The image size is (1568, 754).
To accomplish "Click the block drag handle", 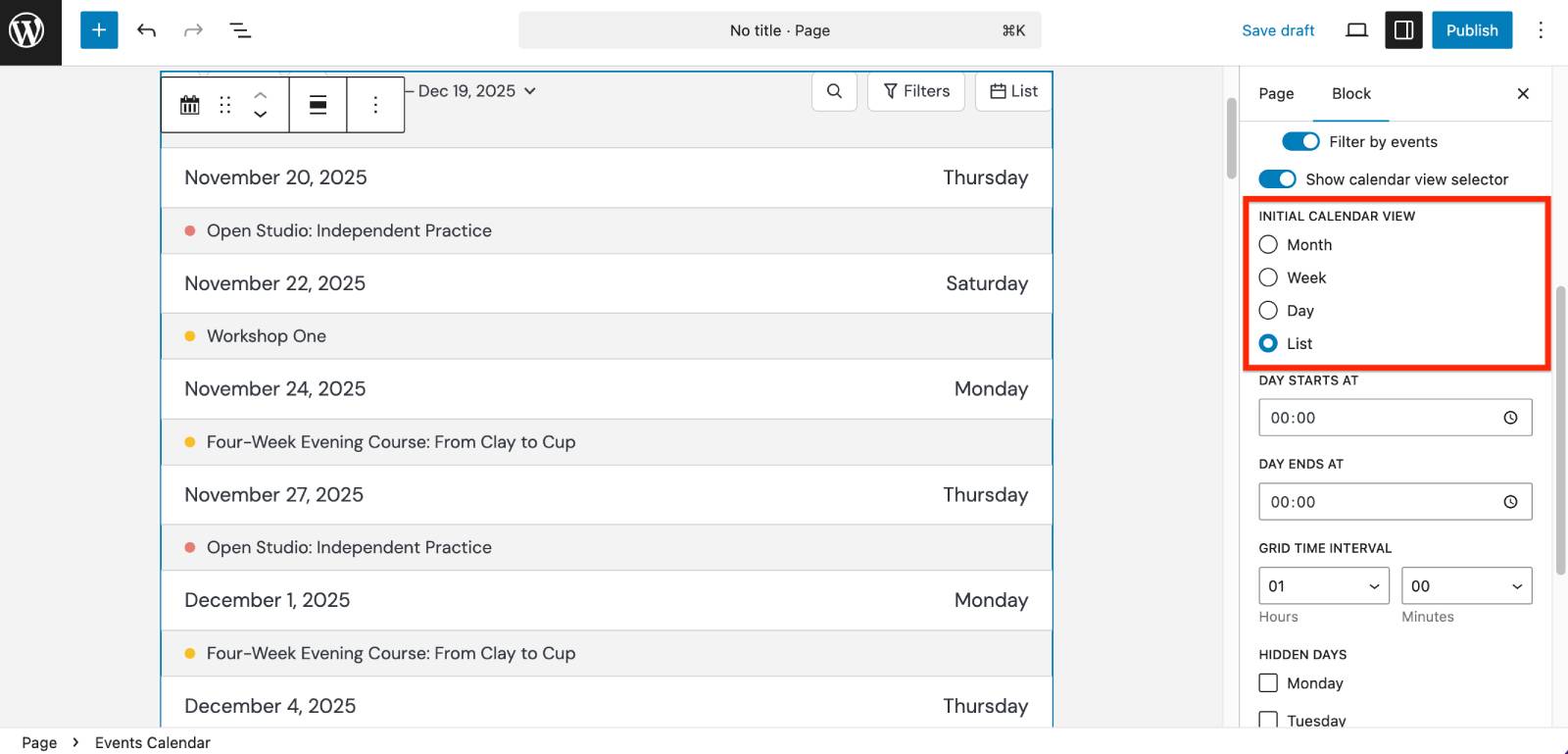I will 224,103.
